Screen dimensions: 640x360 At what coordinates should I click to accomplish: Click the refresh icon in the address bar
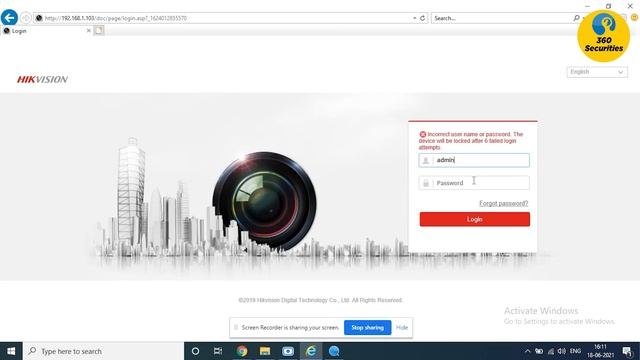[422, 18]
